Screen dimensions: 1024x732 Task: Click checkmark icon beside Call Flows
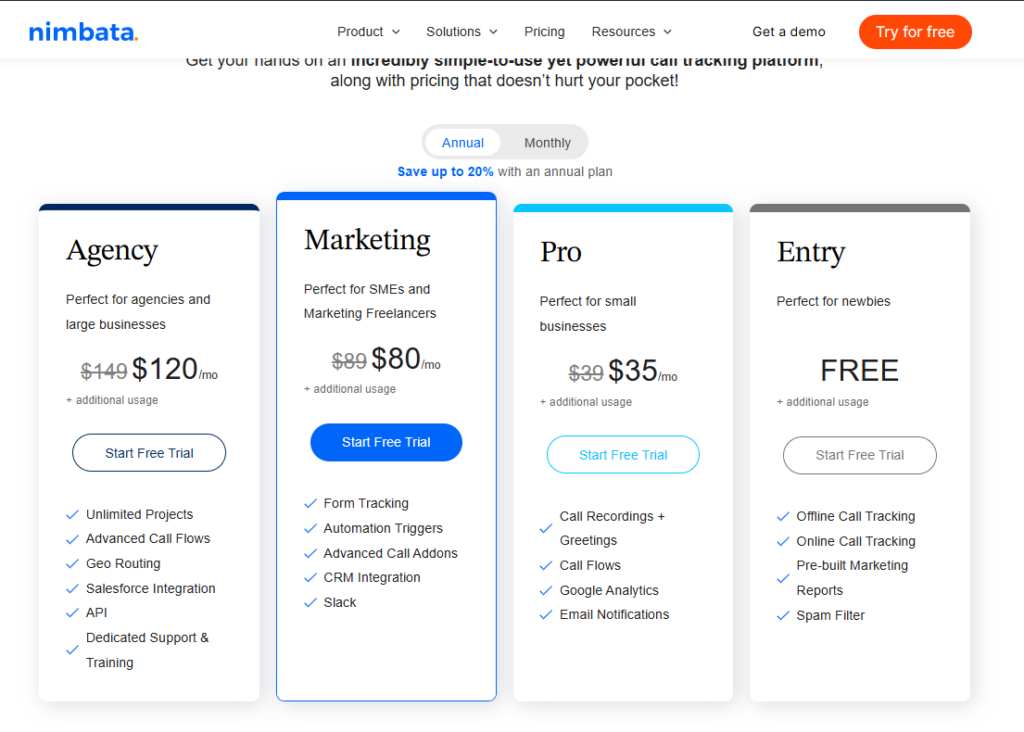(x=546, y=566)
